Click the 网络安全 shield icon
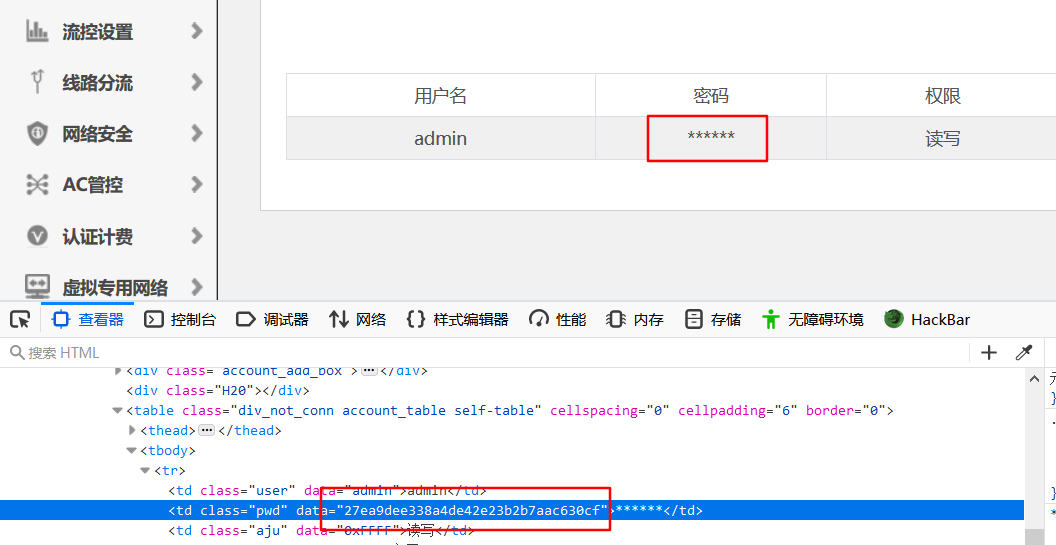This screenshot has width=1056, height=545. pos(37,133)
